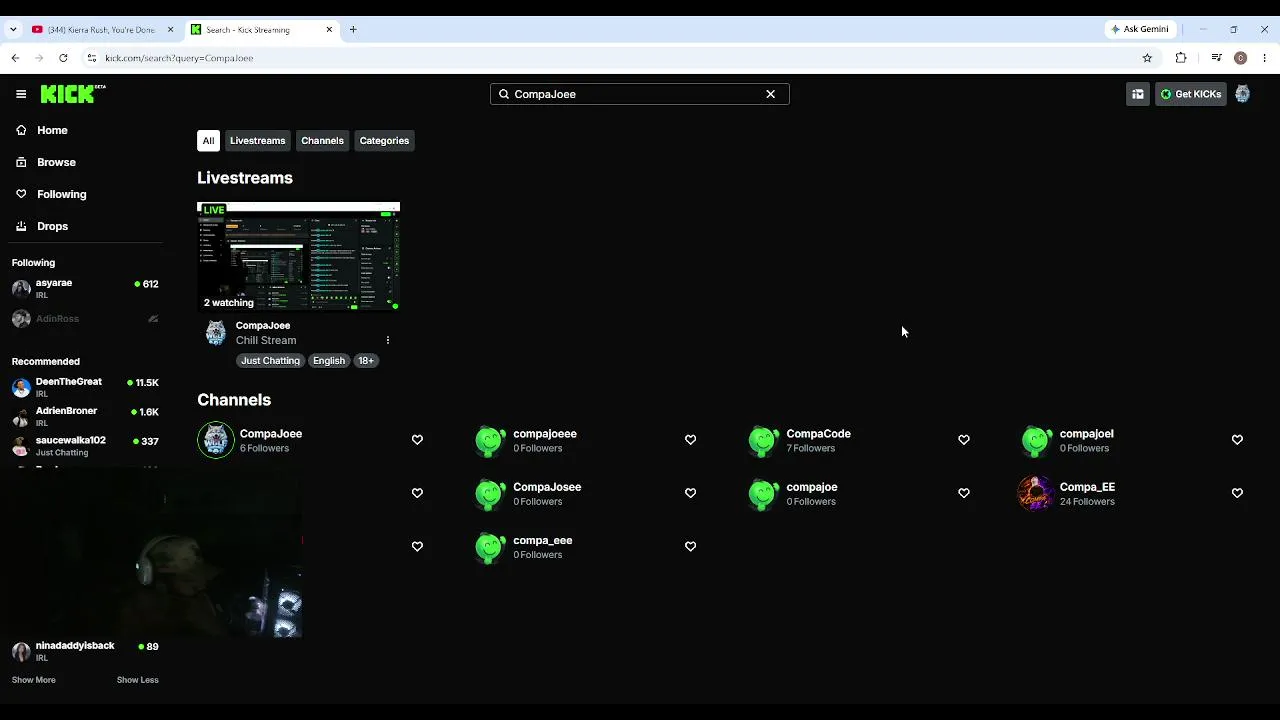The image size is (1280, 720).
Task: Clear the CompaJoee search query
Action: 770,94
